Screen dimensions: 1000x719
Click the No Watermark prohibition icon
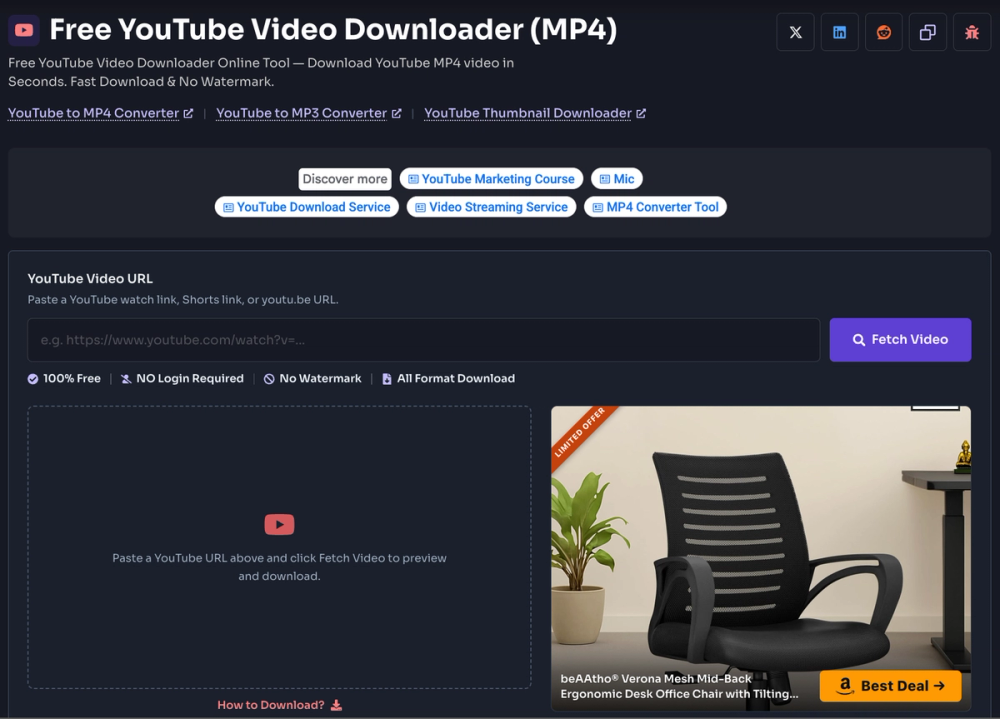pyautogui.click(x=269, y=379)
